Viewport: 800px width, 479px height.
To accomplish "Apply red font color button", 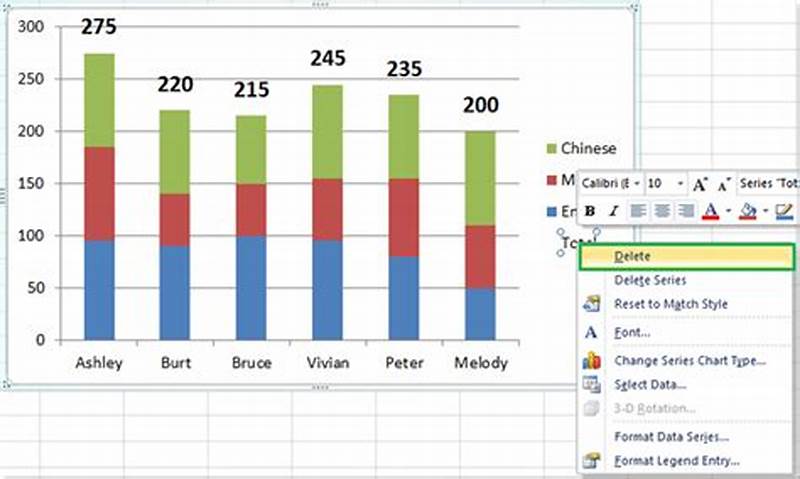I will (x=711, y=211).
